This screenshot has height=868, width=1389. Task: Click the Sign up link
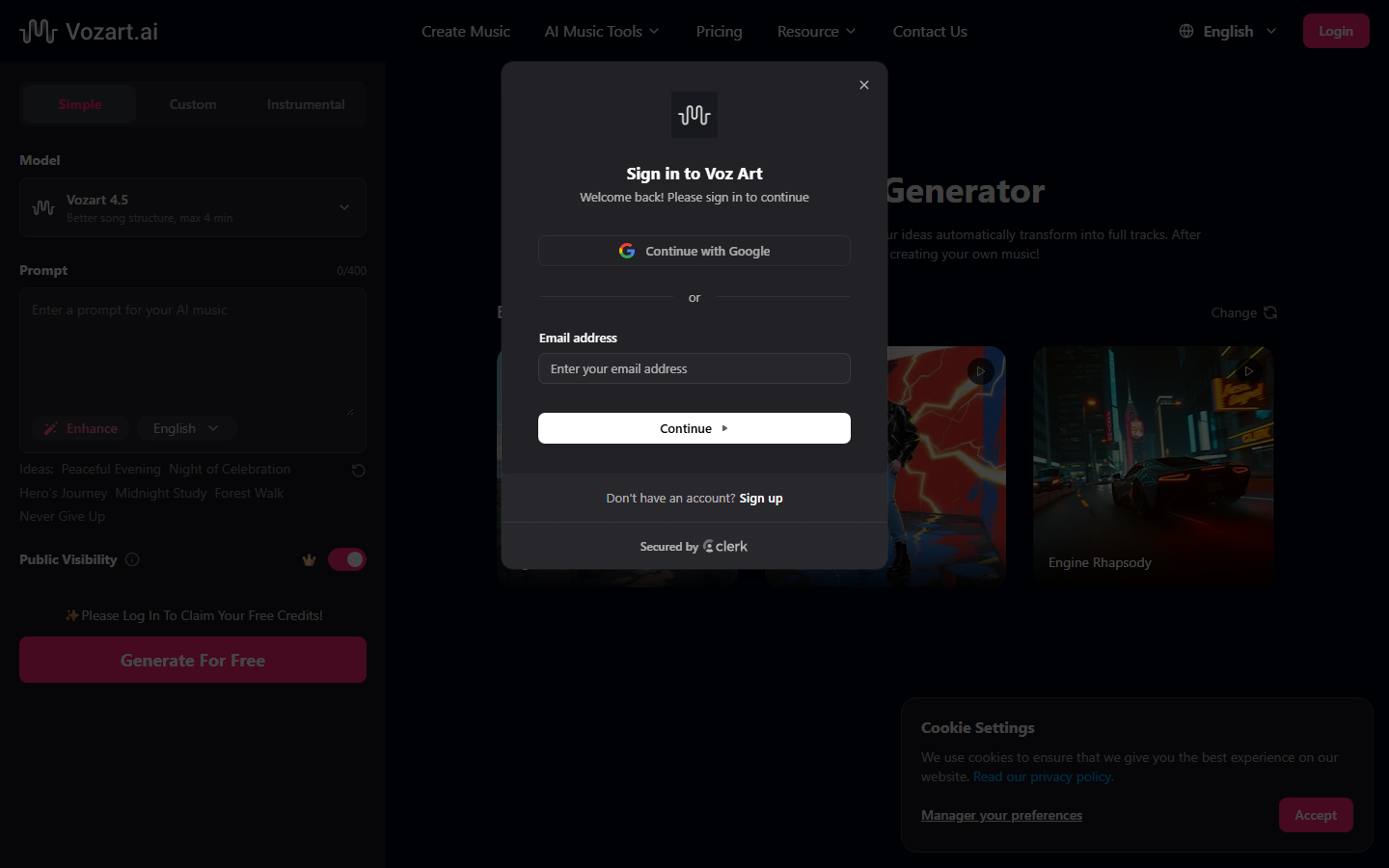(761, 498)
